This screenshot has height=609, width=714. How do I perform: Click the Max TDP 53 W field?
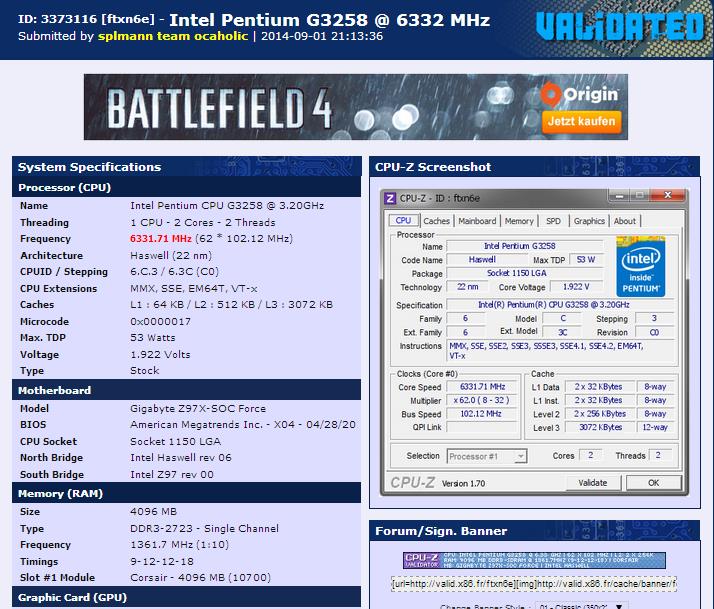[x=586, y=260]
